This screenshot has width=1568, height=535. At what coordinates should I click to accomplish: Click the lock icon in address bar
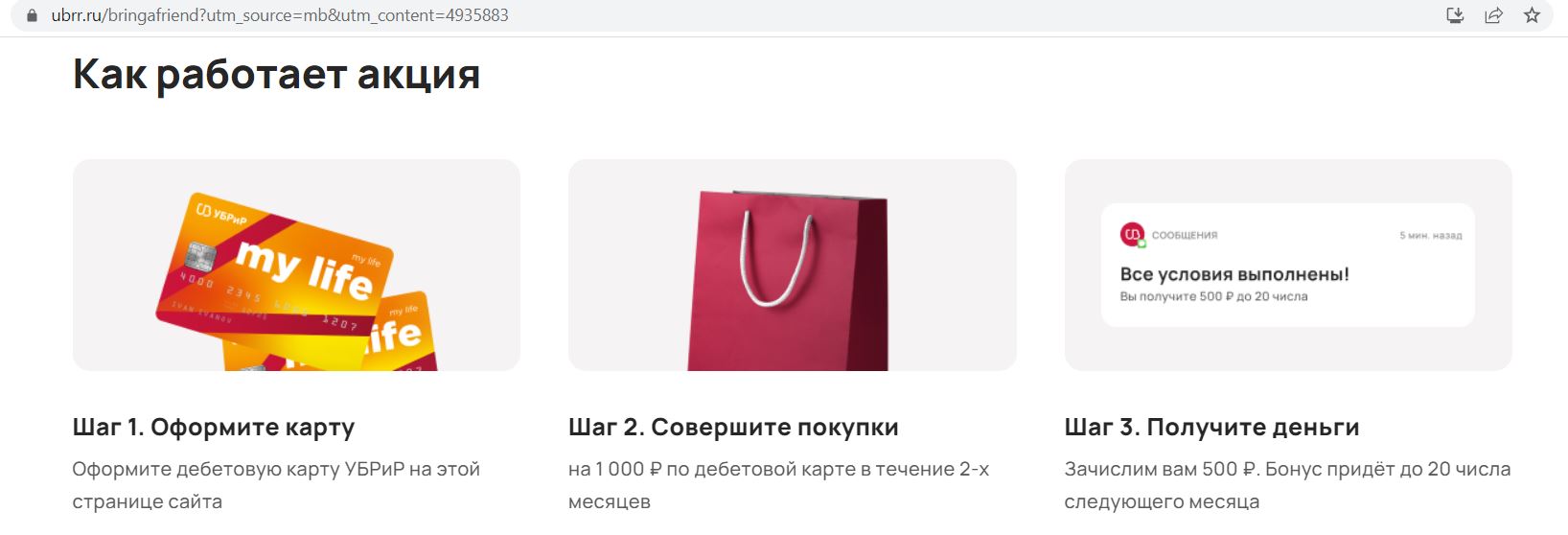point(32,15)
